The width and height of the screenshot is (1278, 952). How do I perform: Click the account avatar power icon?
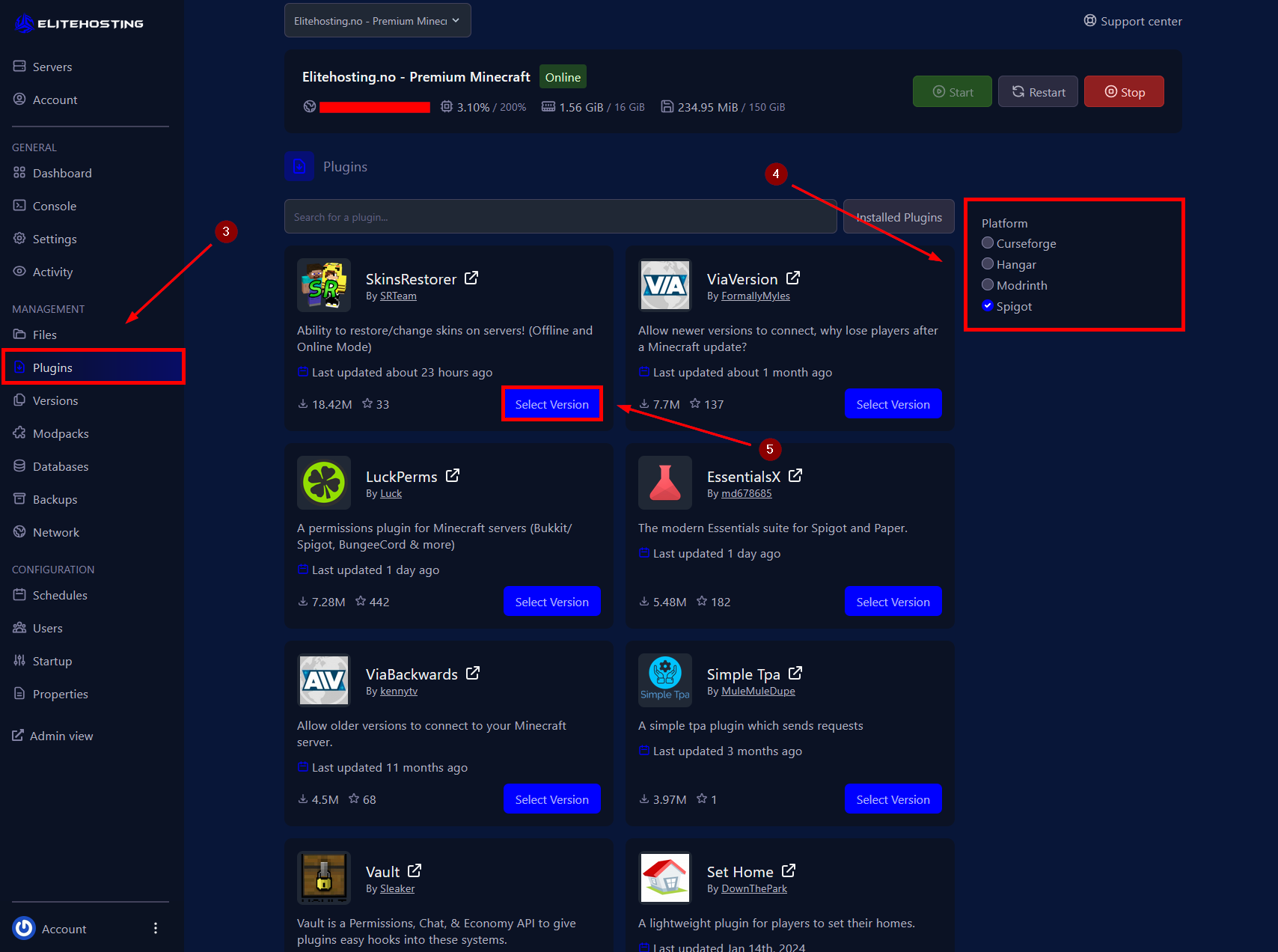pyautogui.click(x=24, y=928)
